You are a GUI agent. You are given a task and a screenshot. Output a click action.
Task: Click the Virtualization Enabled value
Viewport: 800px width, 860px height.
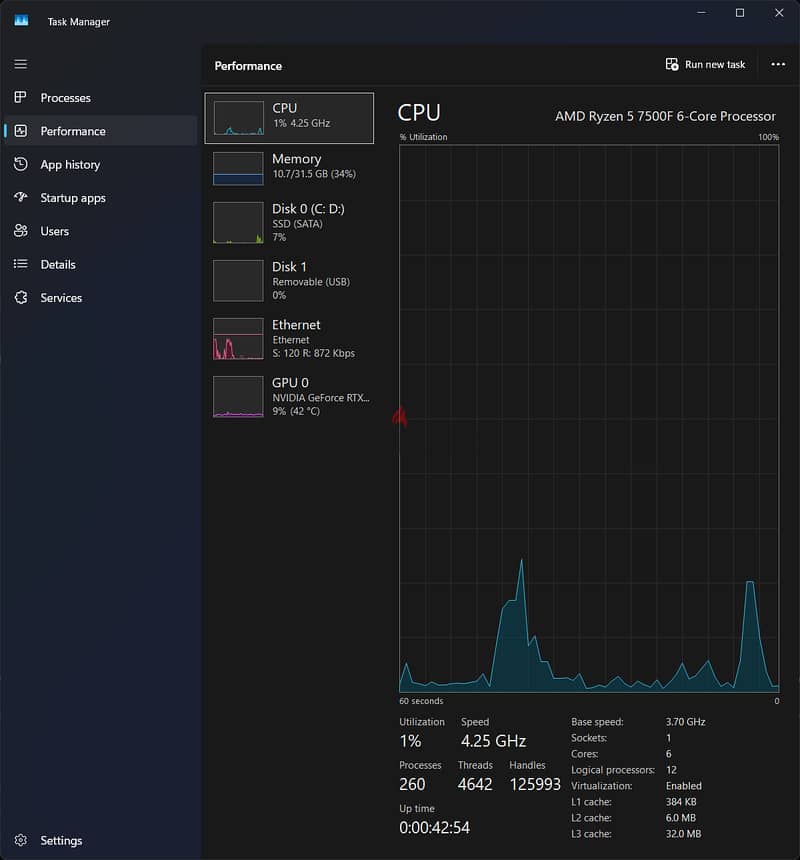click(684, 786)
